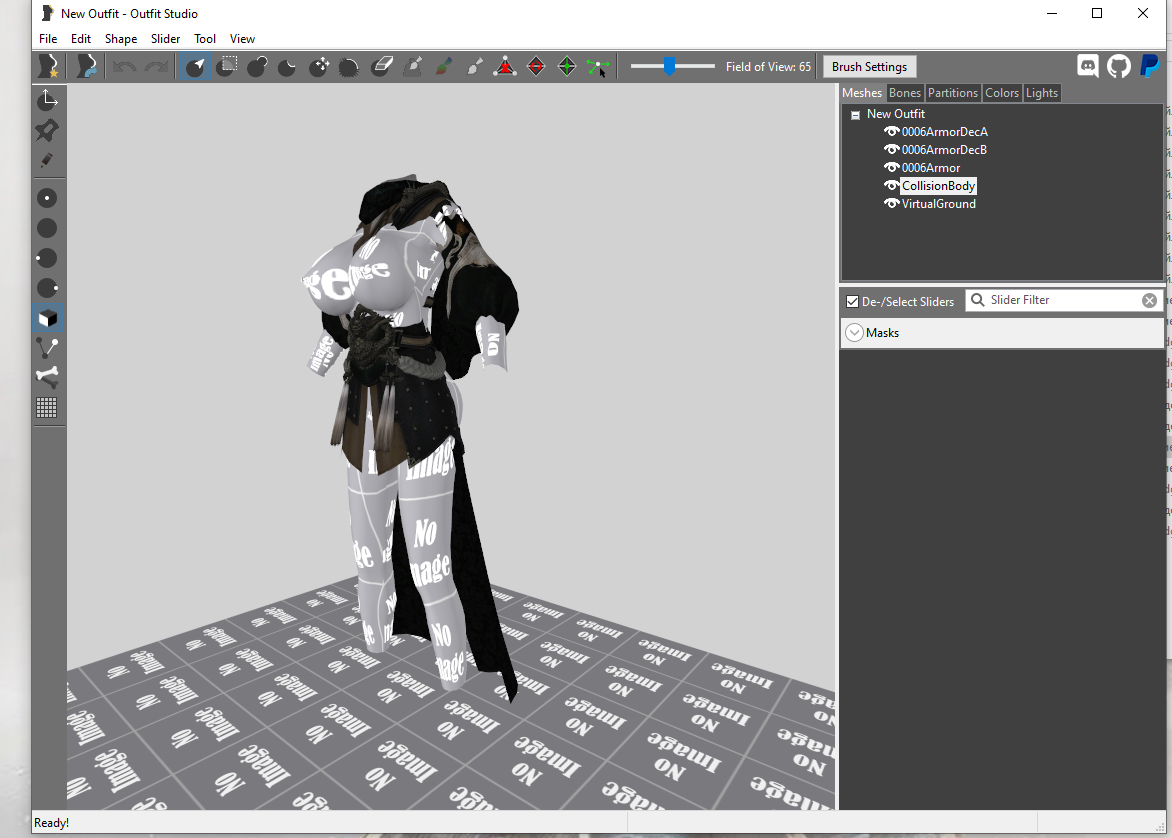This screenshot has width=1172, height=838.
Task: Uncheck the De-/Select Sliders checkbox
Action: (x=852, y=301)
